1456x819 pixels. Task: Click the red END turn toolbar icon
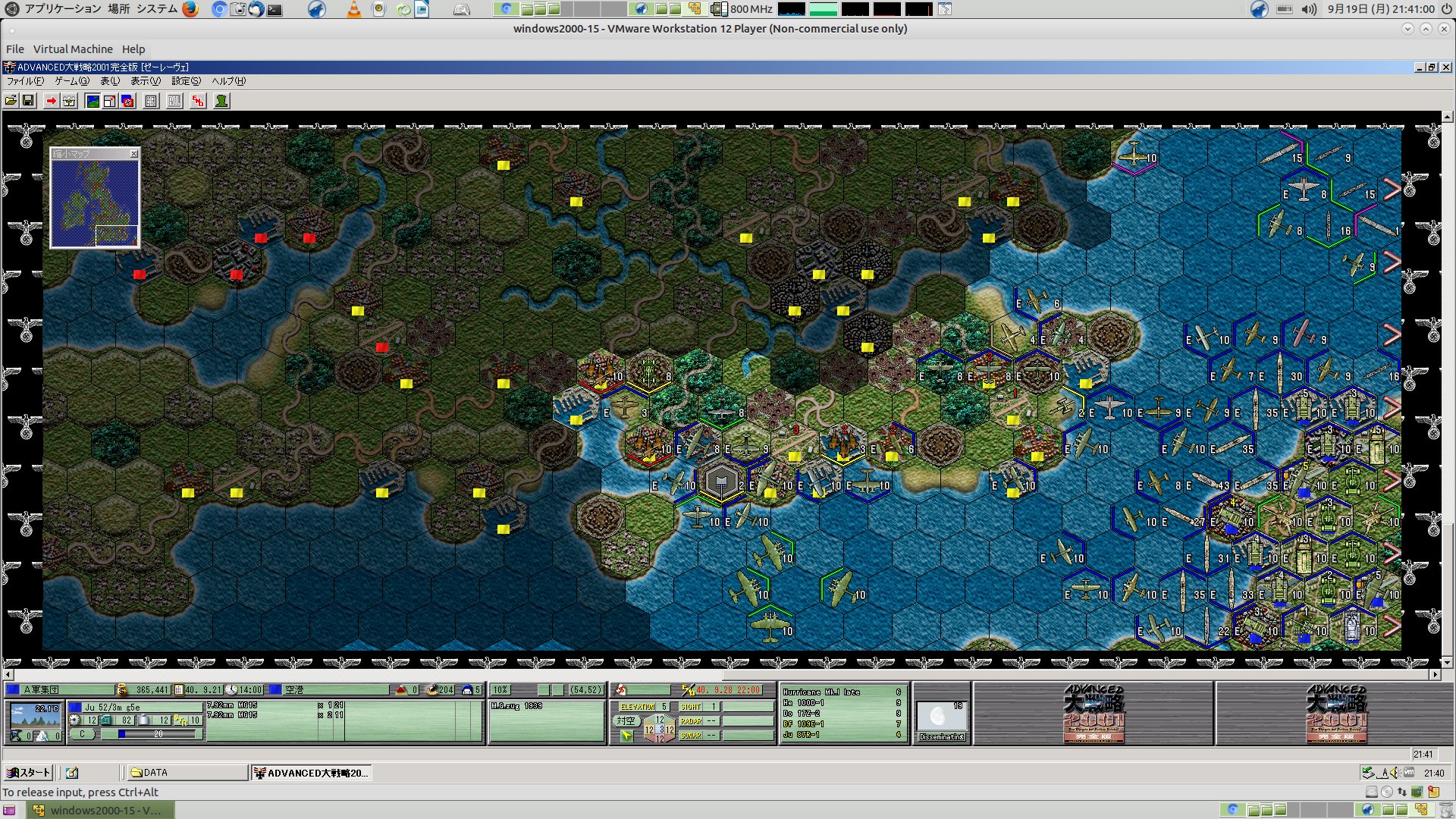(198, 101)
